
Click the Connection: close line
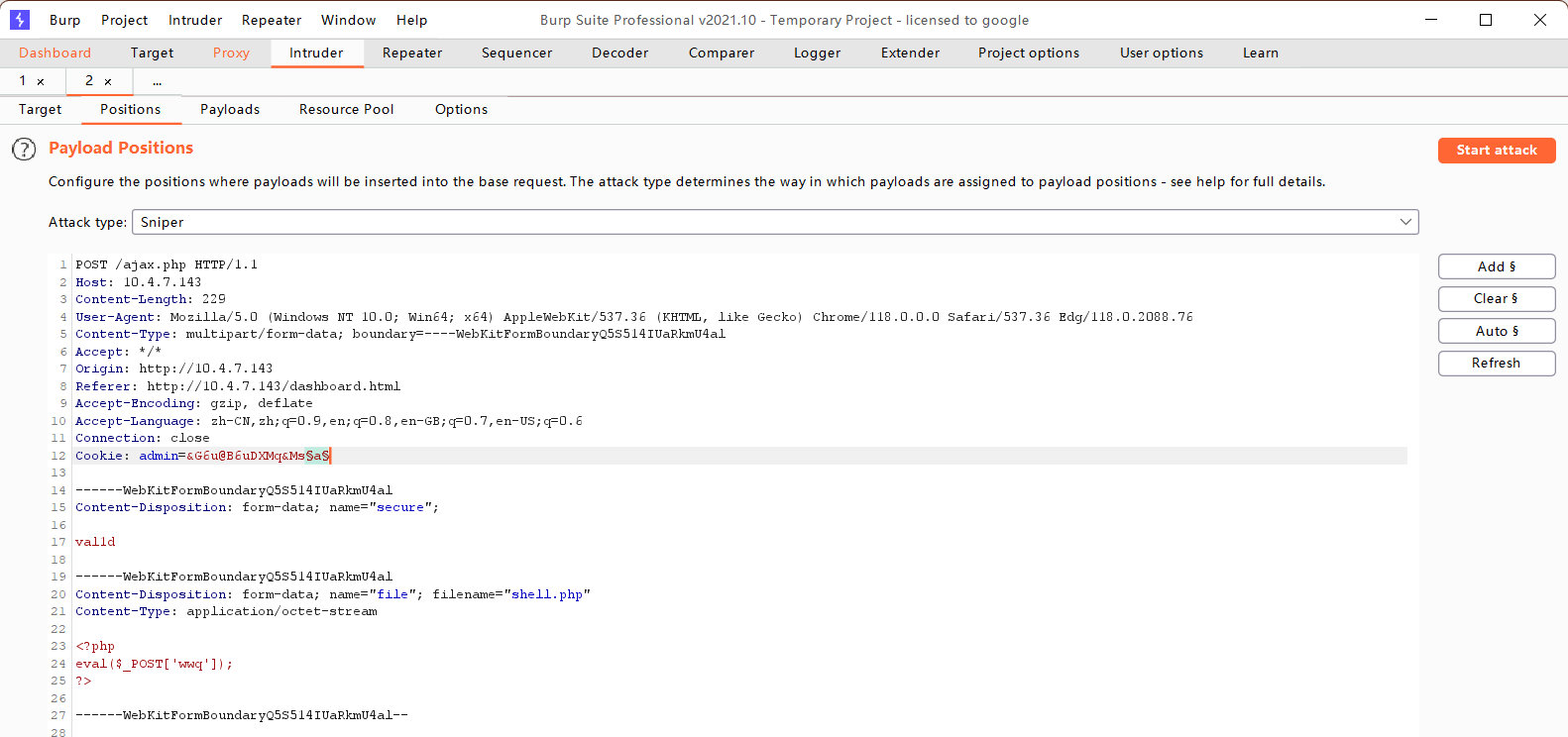(x=143, y=438)
